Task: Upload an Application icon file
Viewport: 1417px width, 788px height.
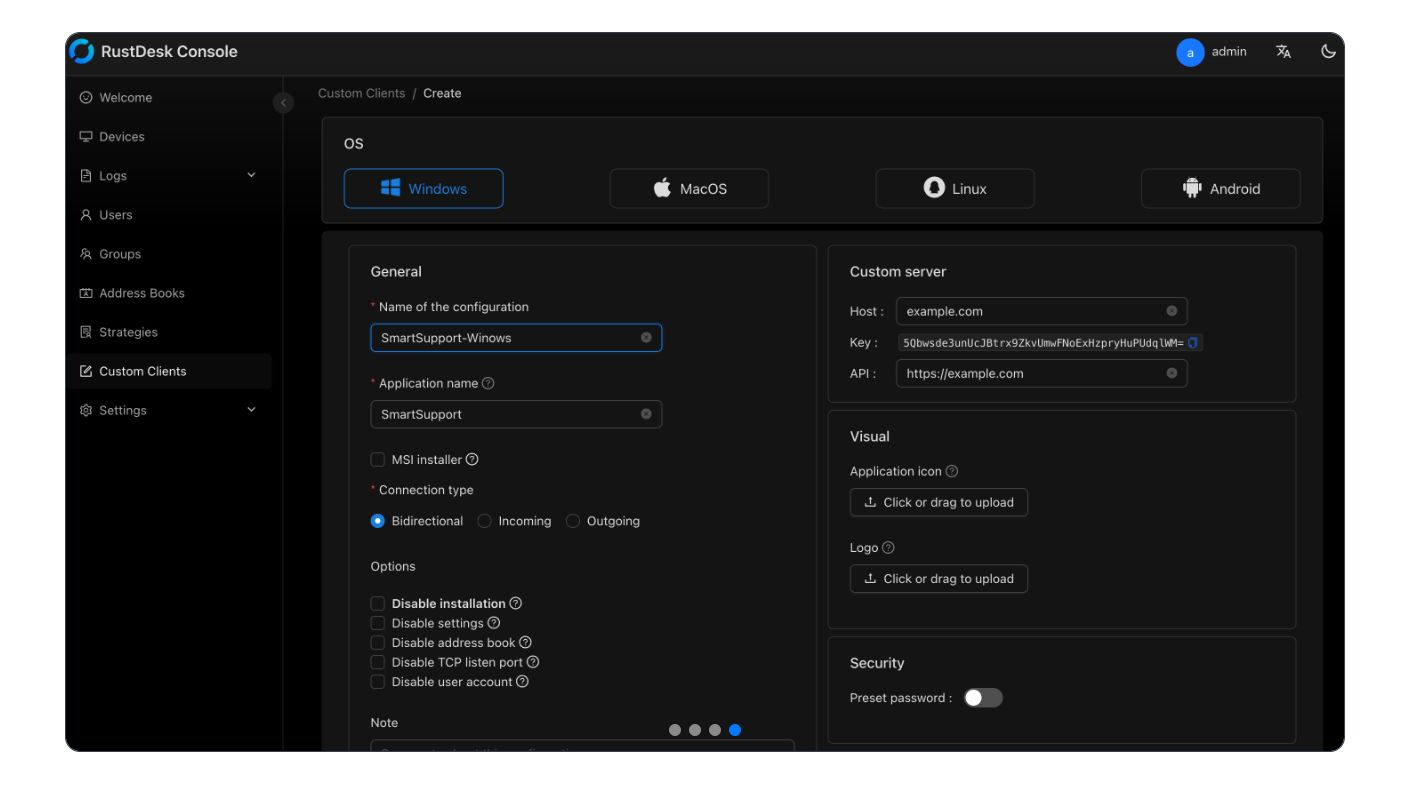Action: tap(939, 502)
